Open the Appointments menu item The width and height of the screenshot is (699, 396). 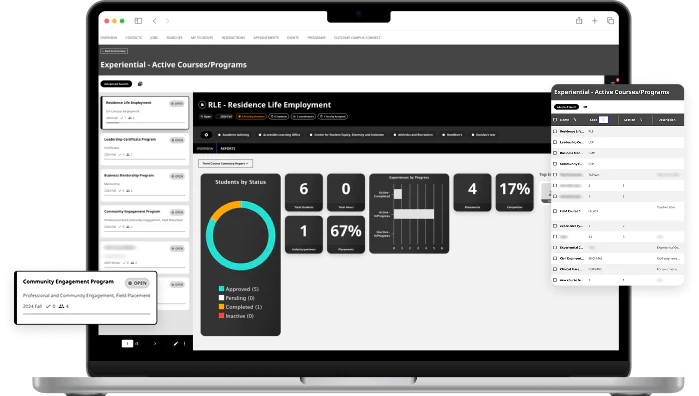coord(266,37)
